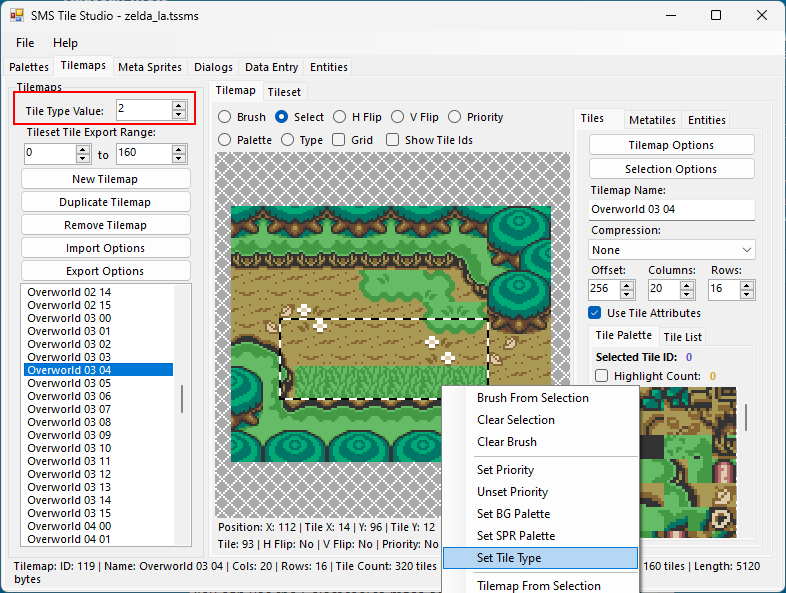This screenshot has width=786, height=593.
Task: Choose Set Priority in context menu
Action: 540,470
